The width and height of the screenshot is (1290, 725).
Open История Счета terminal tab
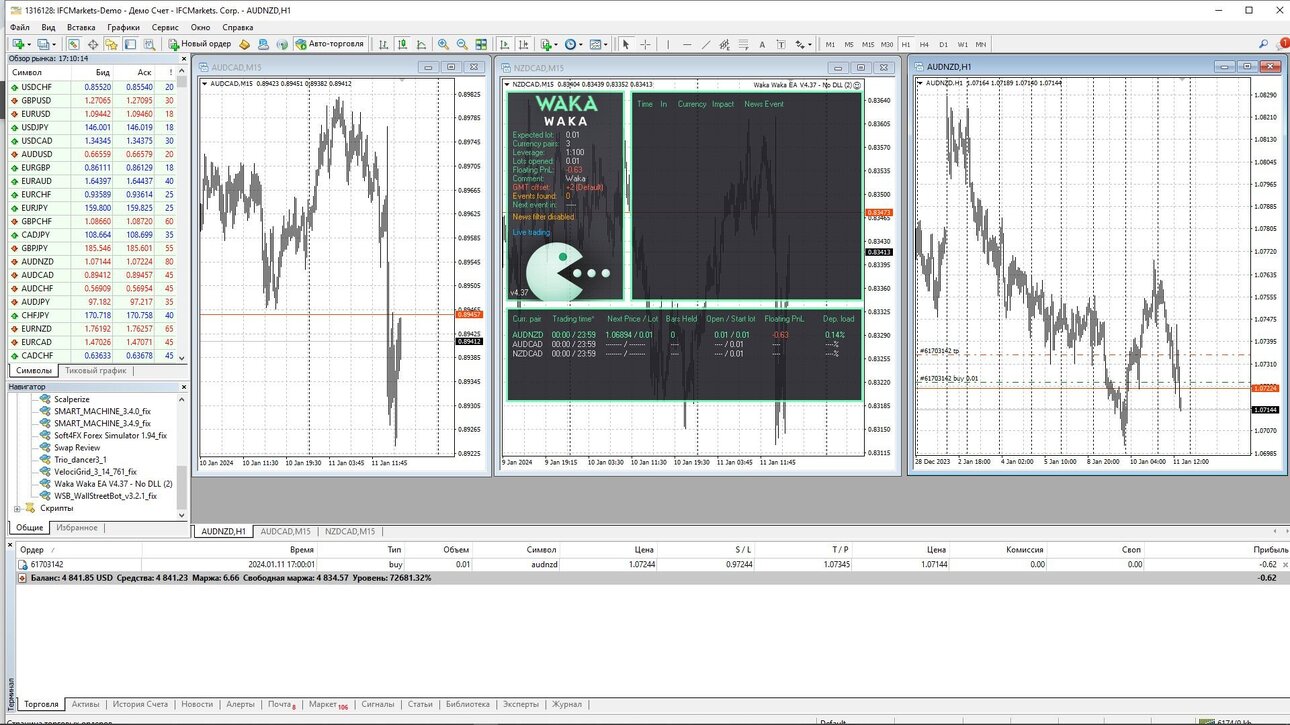coord(140,704)
